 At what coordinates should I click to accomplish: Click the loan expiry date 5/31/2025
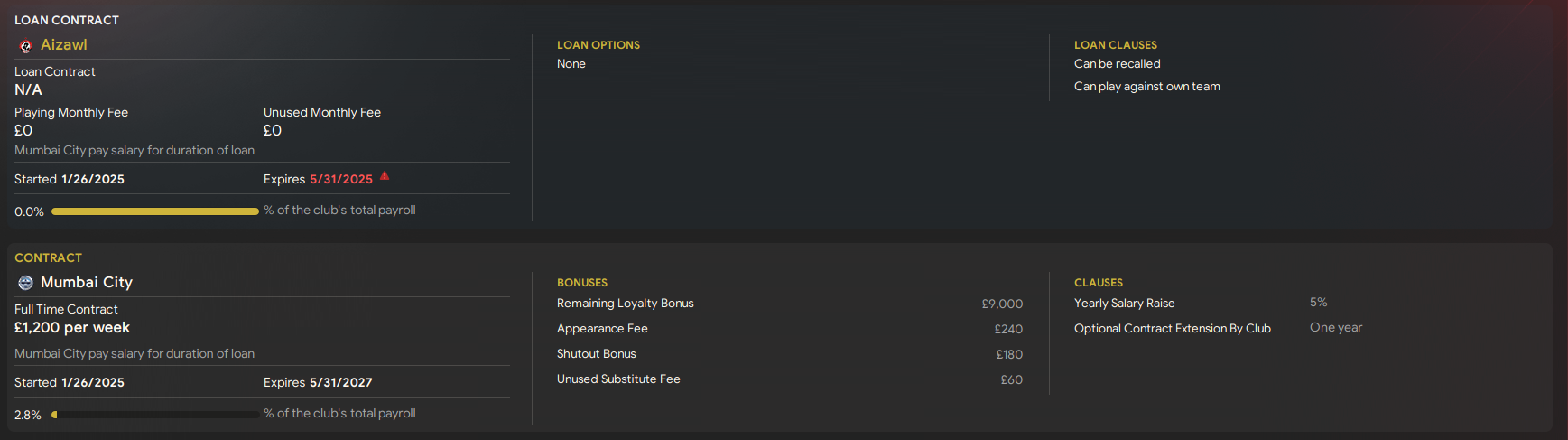(341, 180)
